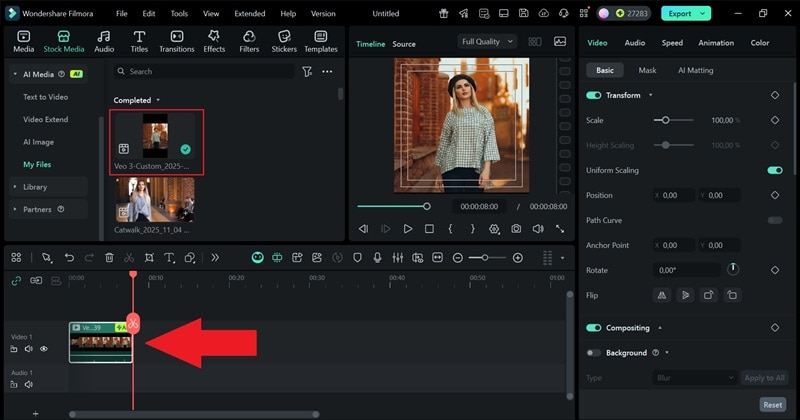Open the Effects panel
The width and height of the screenshot is (800, 420).
(x=214, y=41)
